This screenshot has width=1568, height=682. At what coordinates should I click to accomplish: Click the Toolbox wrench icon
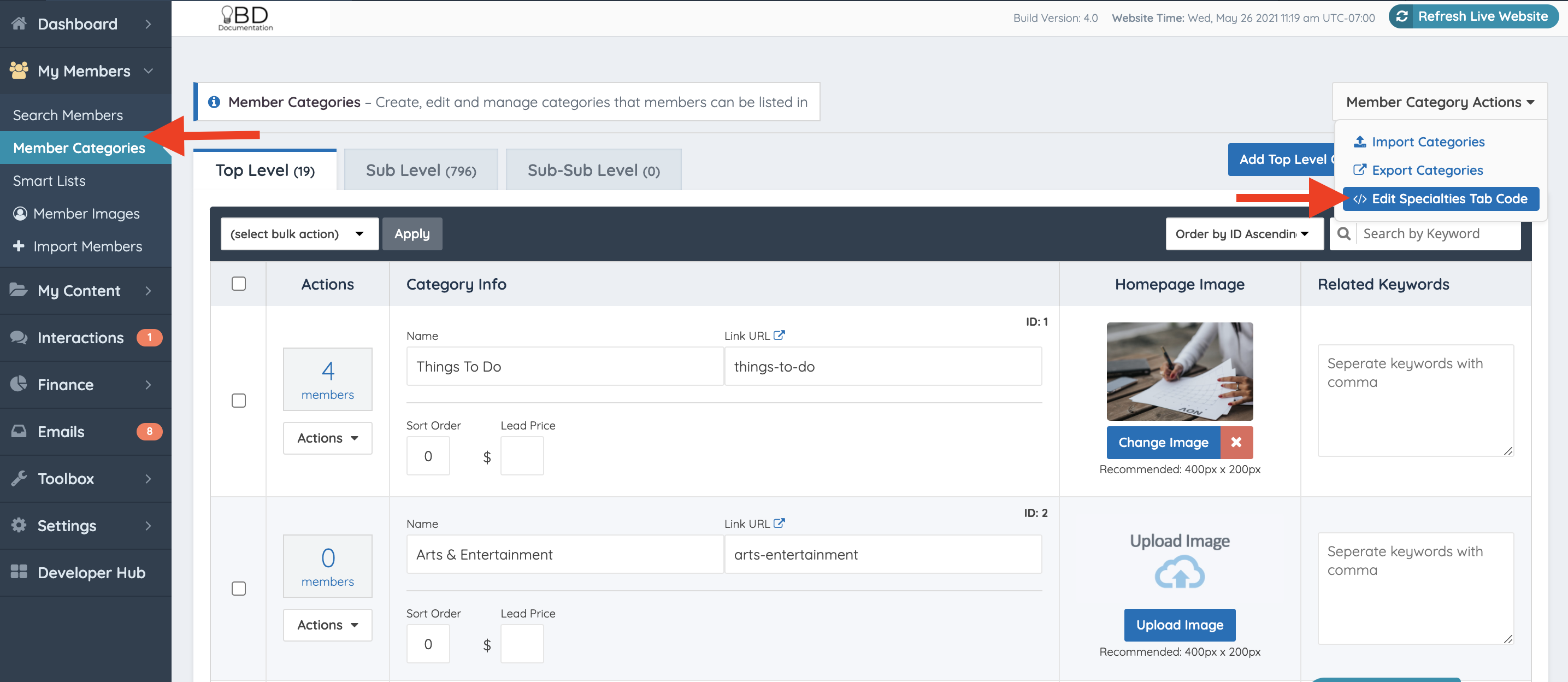tap(19, 479)
